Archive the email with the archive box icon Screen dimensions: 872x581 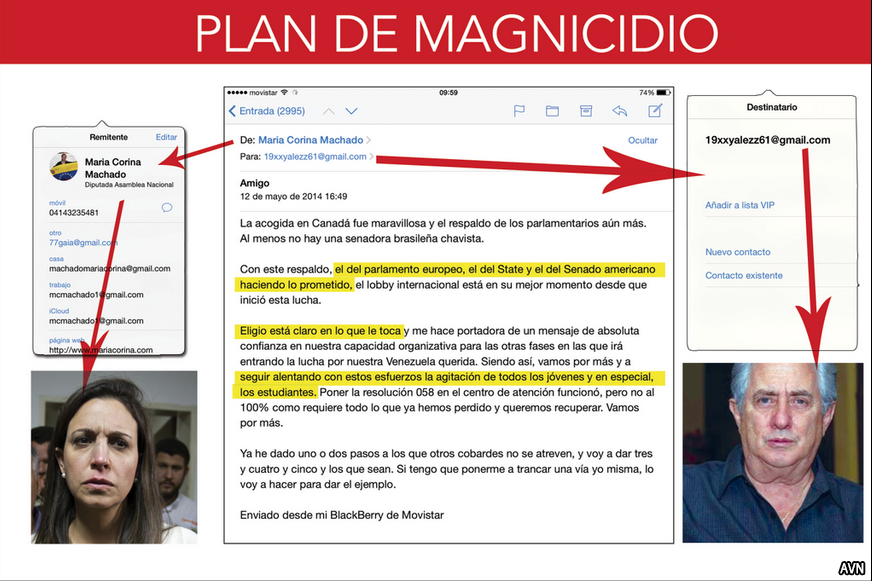pos(586,111)
